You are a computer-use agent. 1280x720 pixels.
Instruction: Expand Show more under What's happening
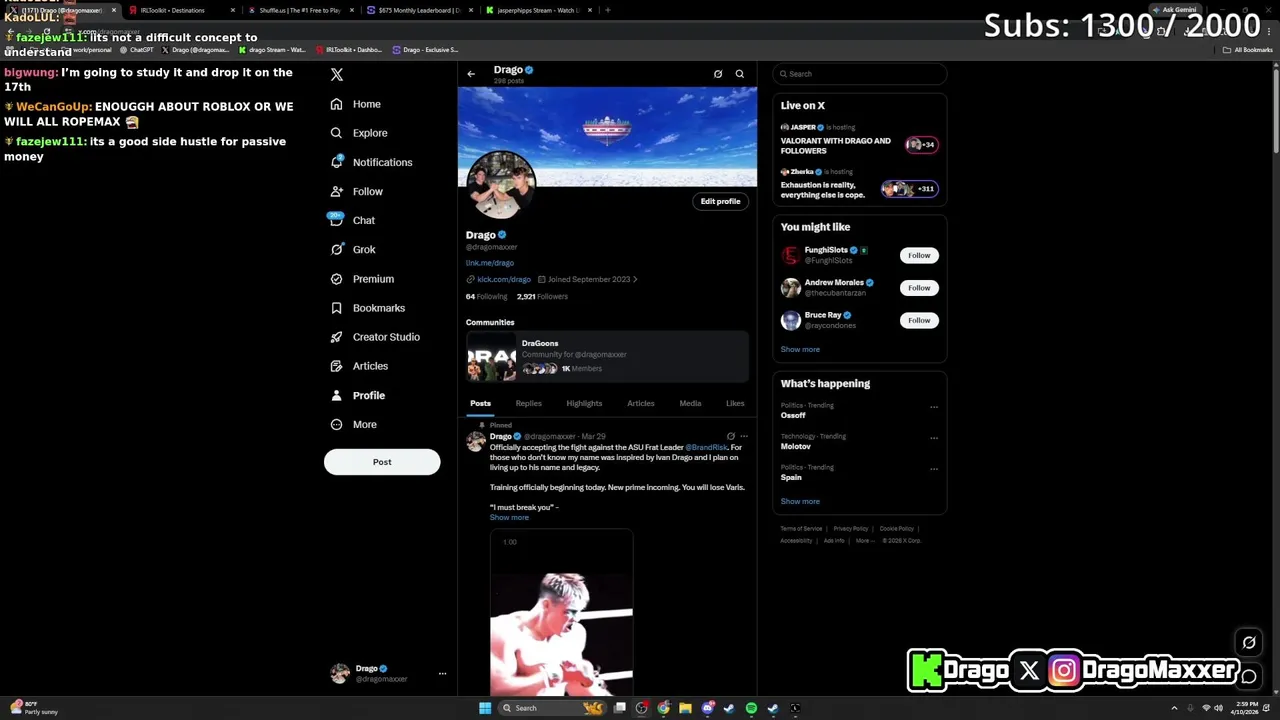[800, 501]
